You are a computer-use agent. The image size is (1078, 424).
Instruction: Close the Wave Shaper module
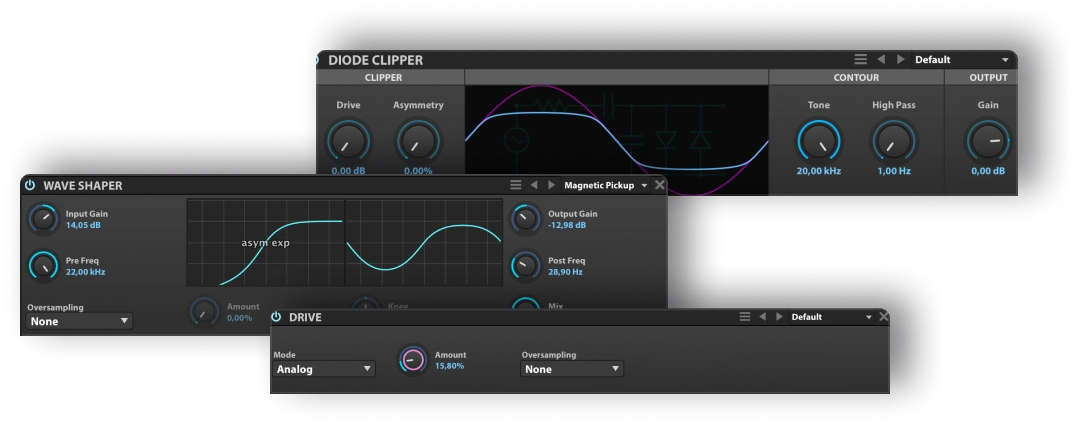tap(659, 185)
